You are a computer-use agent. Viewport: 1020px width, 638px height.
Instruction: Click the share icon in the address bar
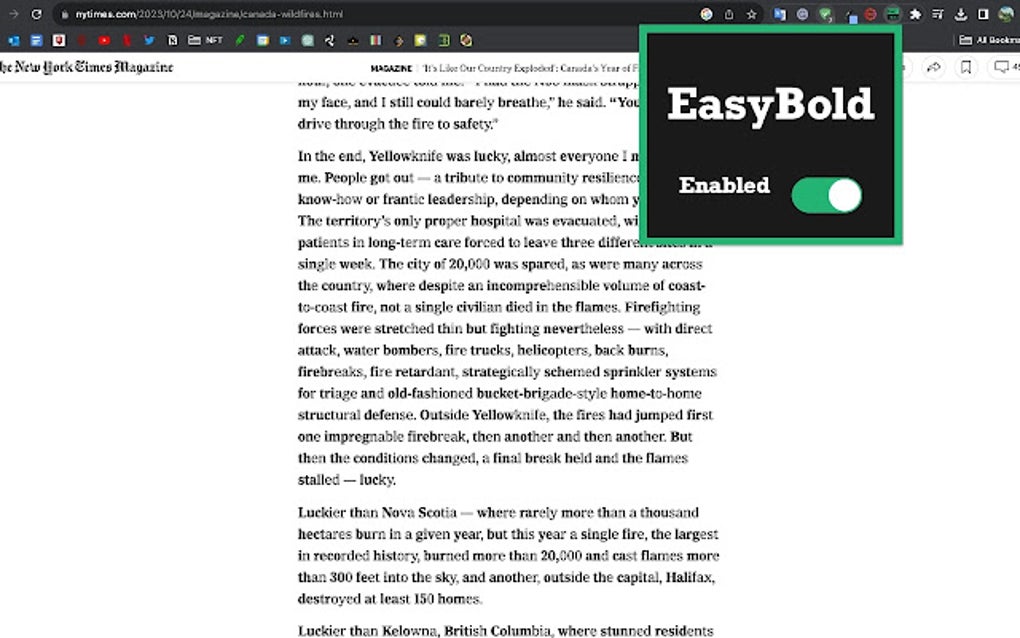727,14
